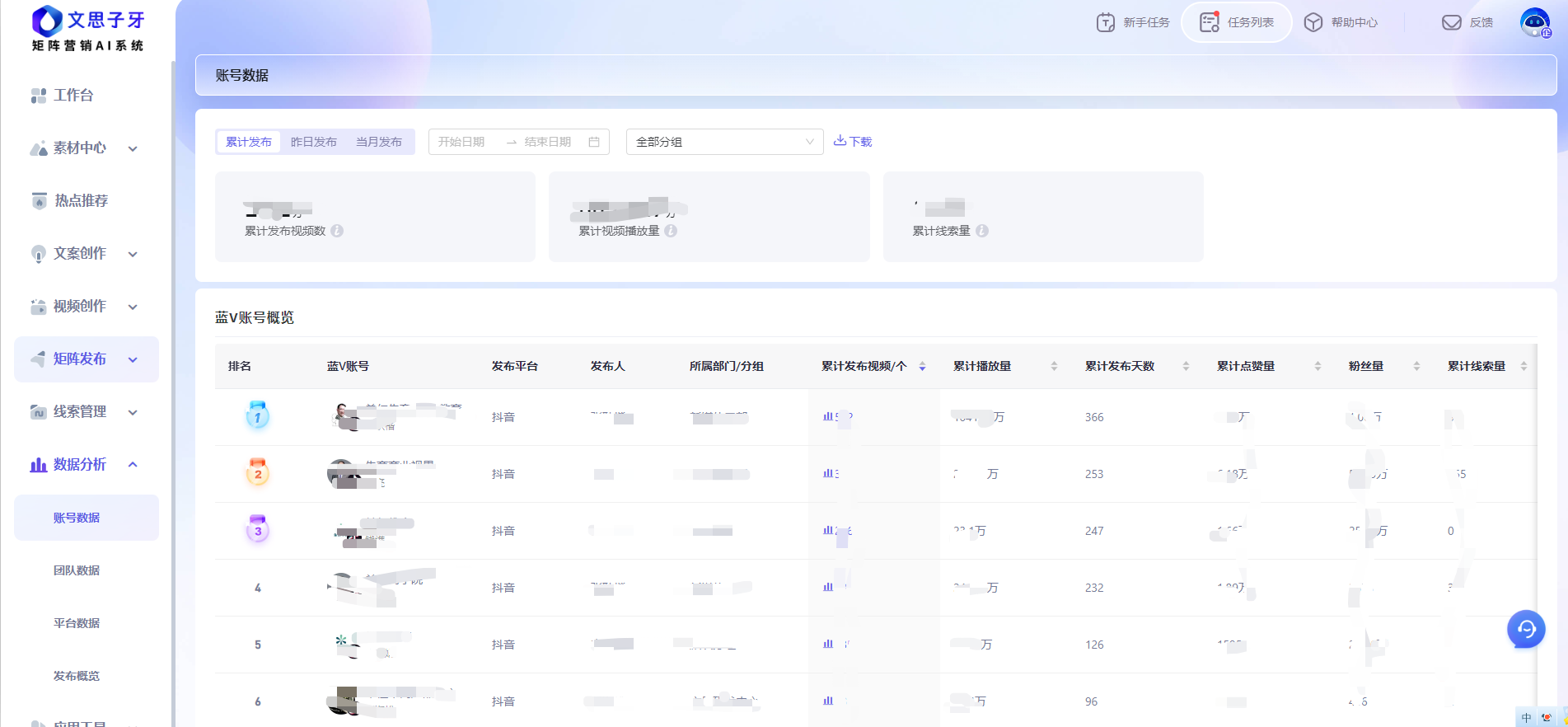Viewport: 1568px width, 727px height.
Task: Click 抖音 platform cell in rank 5 row
Action: coord(503,645)
